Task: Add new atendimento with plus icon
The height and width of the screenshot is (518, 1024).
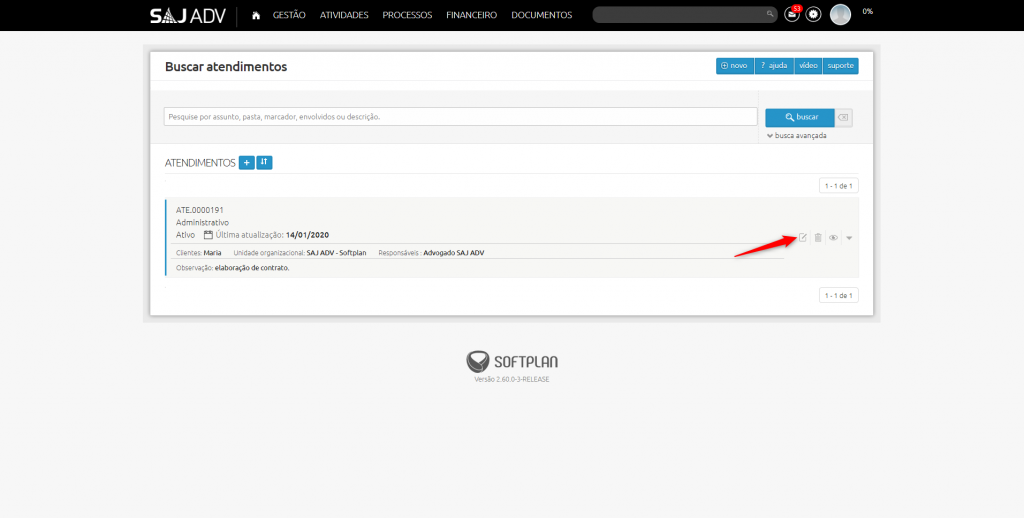Action: (x=246, y=162)
